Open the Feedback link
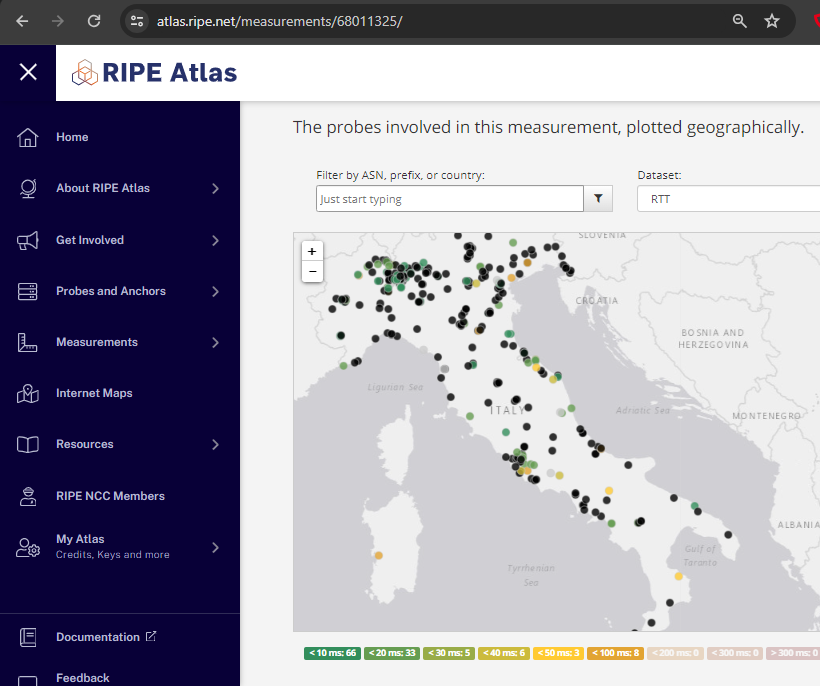820x686 pixels. click(83, 678)
